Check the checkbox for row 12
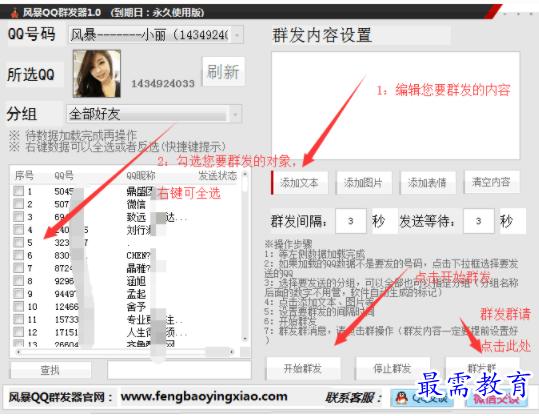Screen dimensions: 539x416 point(18,332)
